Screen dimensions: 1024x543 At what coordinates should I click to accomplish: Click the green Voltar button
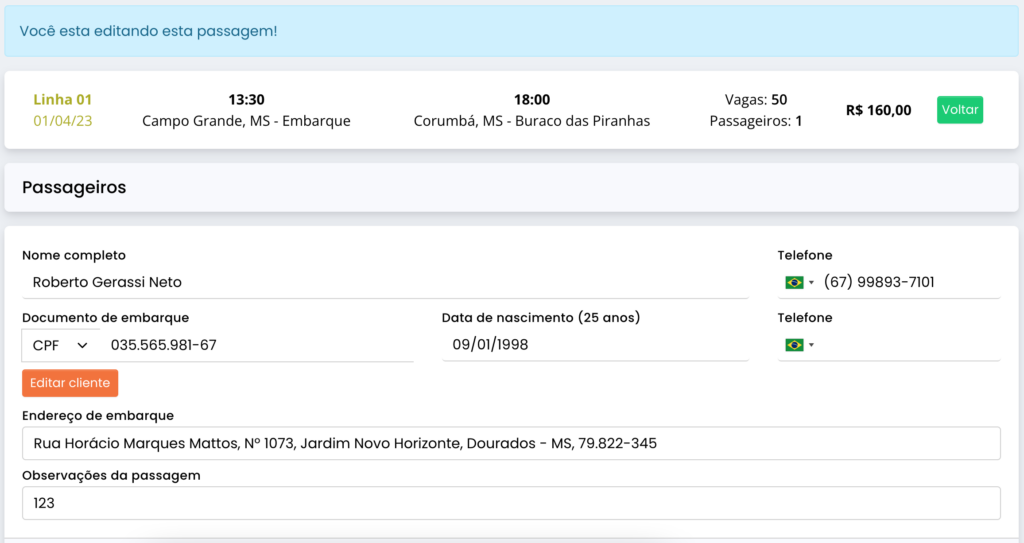point(959,110)
